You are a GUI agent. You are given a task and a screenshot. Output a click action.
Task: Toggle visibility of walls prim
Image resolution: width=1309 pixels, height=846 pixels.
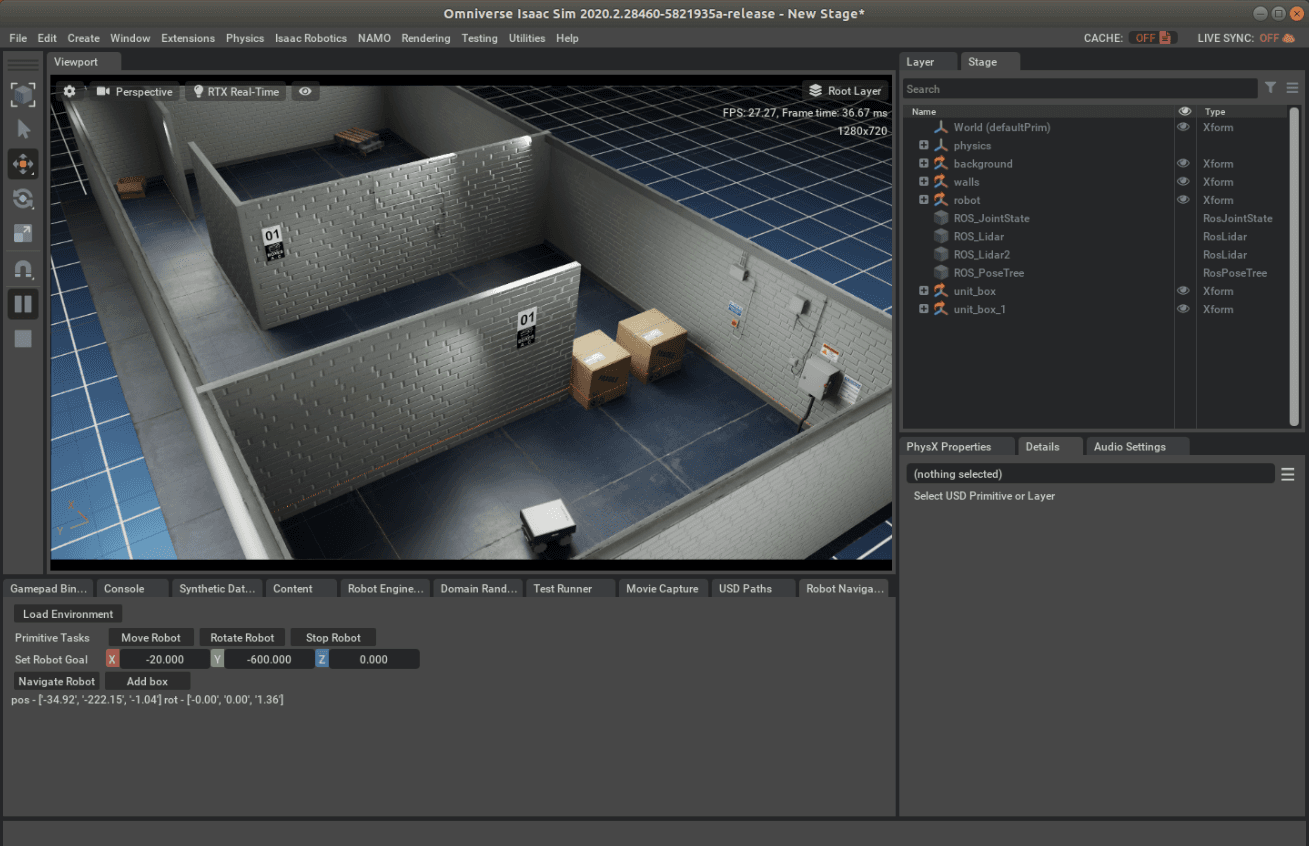click(1184, 182)
